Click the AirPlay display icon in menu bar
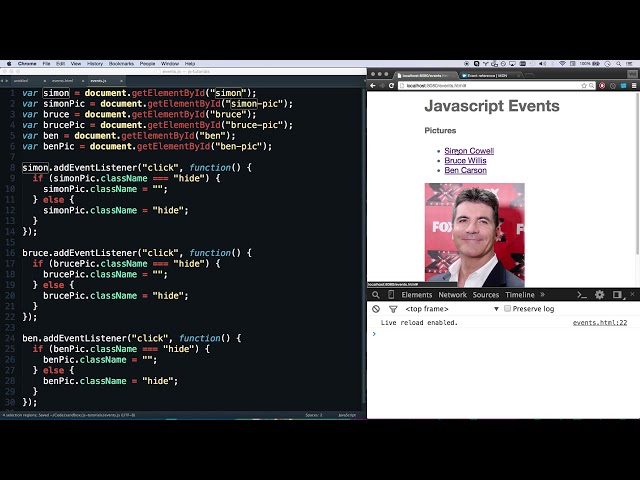The image size is (640, 480). tap(512, 64)
